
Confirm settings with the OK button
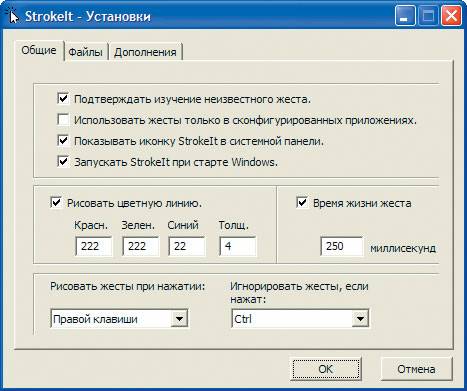(325, 369)
